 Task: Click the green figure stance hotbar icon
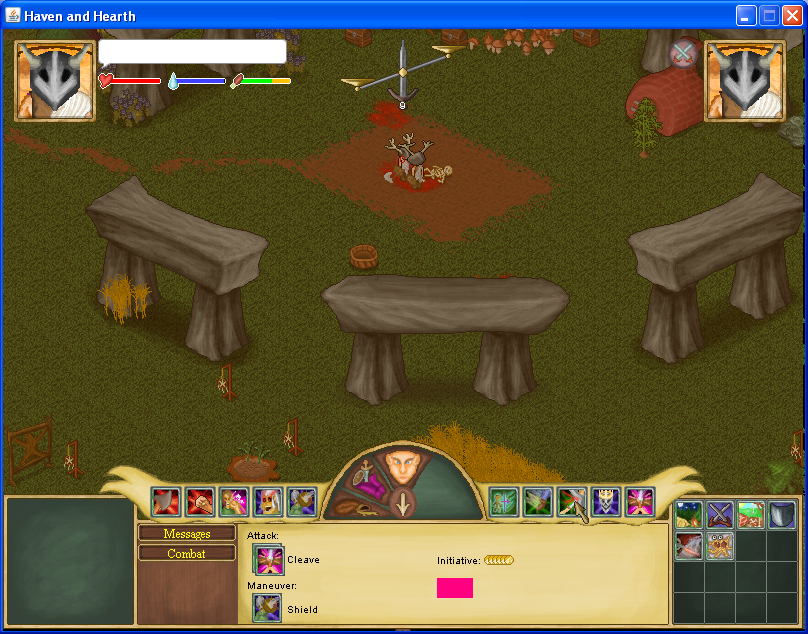tap(503, 502)
